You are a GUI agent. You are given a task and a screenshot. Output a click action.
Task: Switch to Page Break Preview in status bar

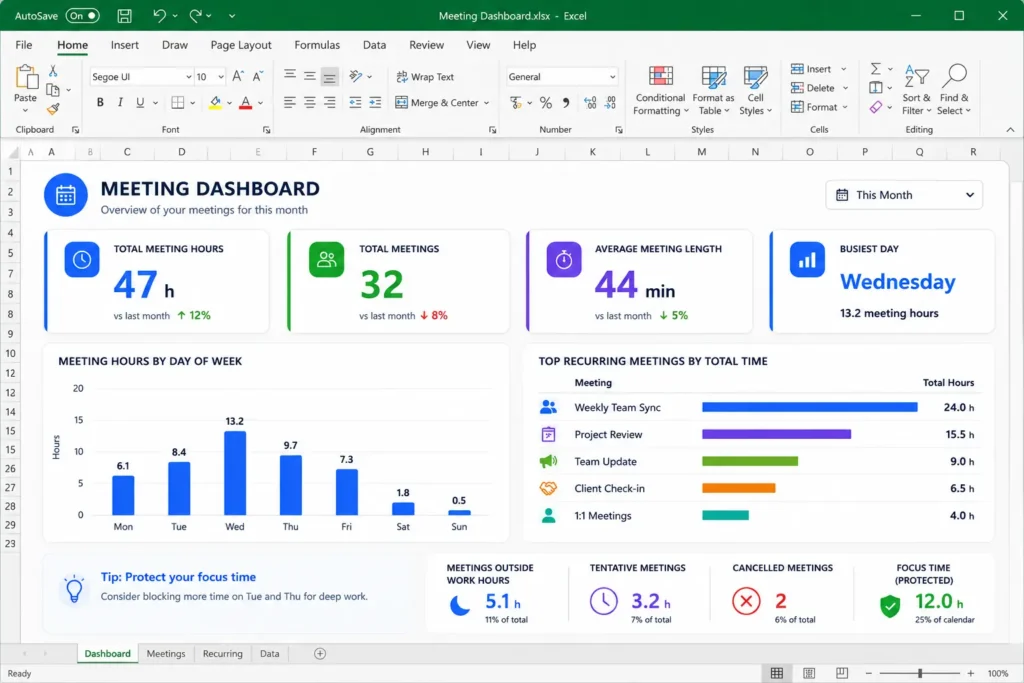[x=842, y=673]
